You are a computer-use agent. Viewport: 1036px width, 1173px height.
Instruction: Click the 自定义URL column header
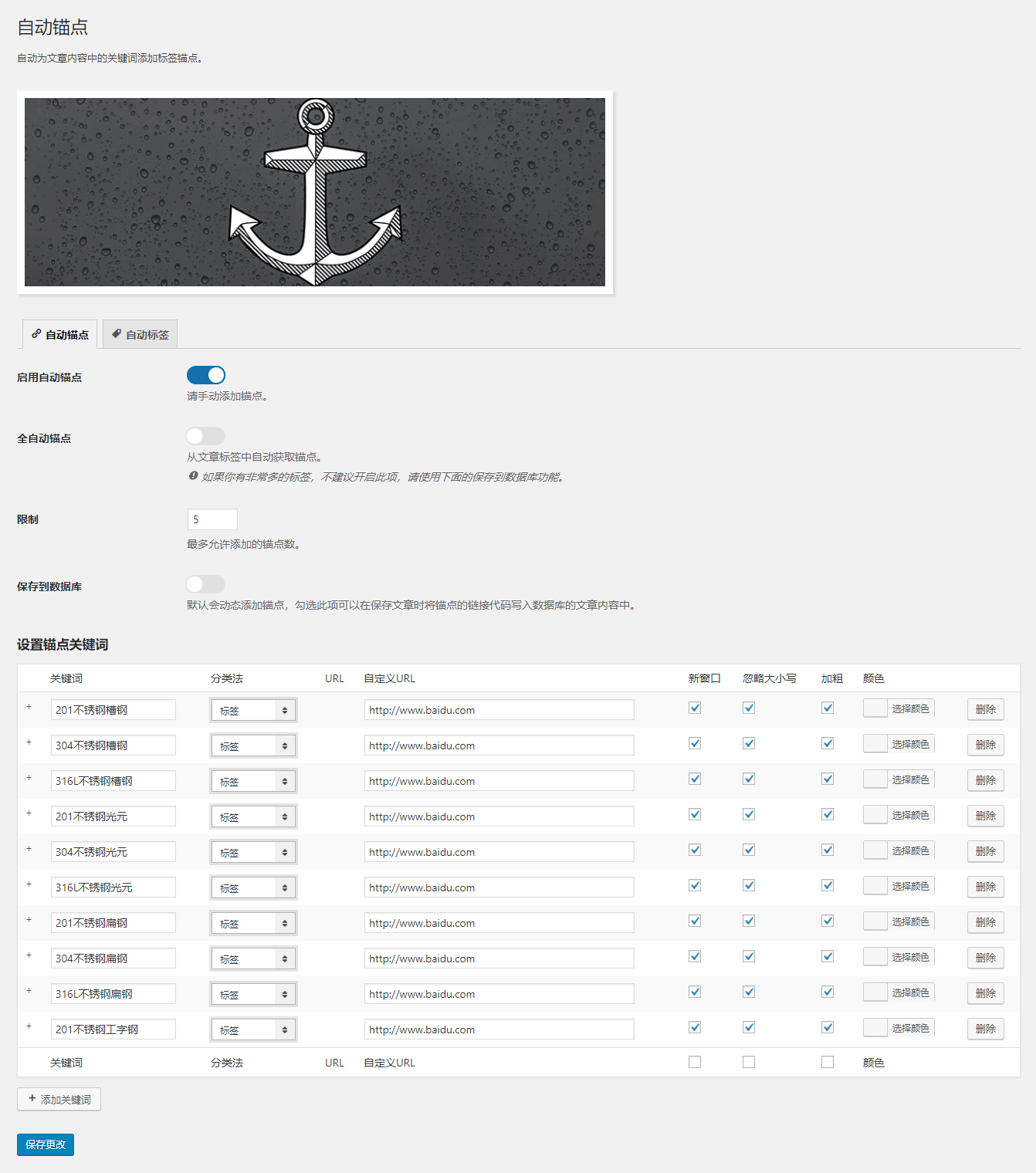pos(390,678)
